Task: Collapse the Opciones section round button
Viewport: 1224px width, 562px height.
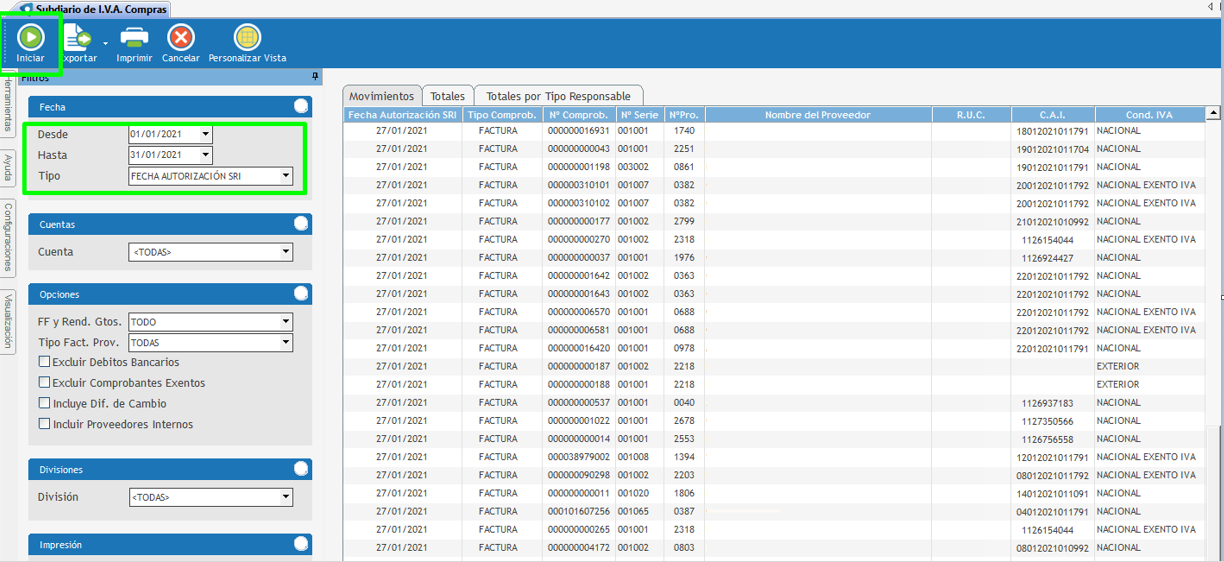Action: 301,294
